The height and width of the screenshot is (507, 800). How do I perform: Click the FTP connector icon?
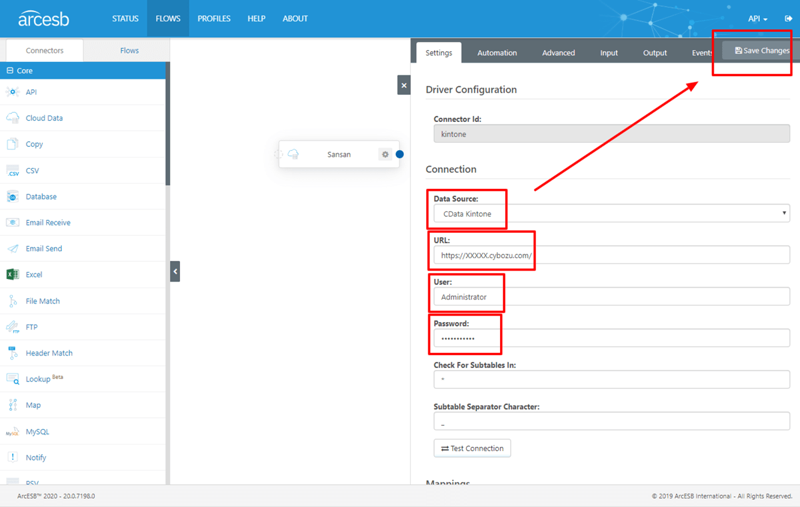tap(13, 327)
